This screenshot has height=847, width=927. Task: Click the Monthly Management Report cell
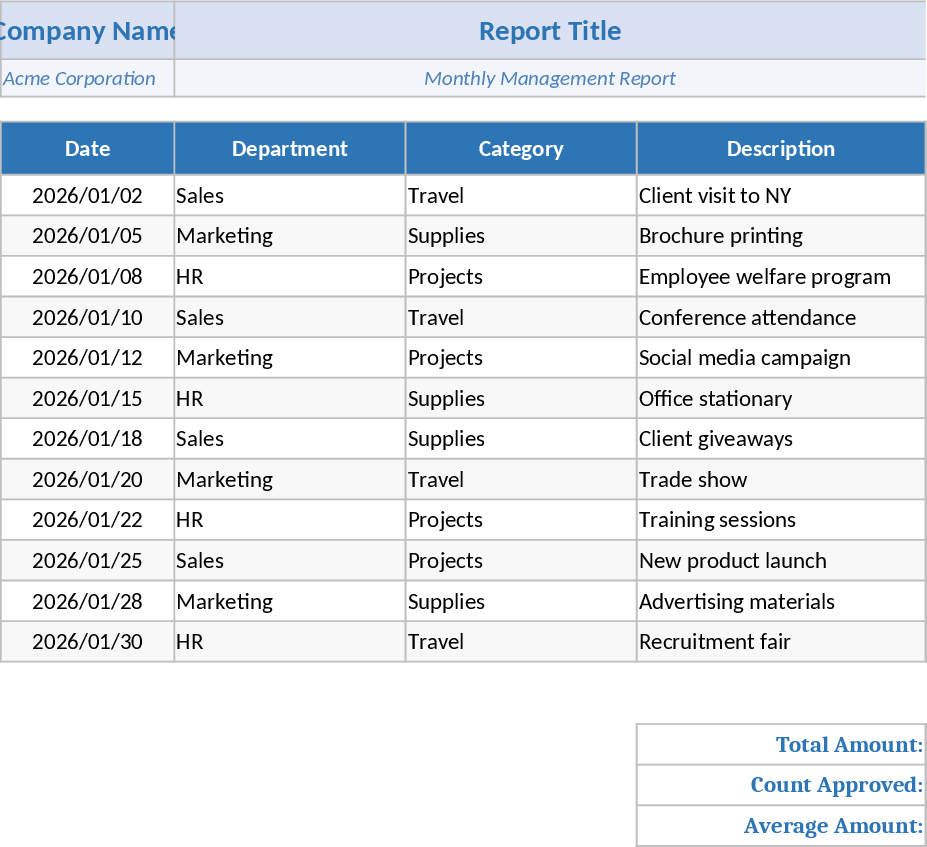click(550, 78)
